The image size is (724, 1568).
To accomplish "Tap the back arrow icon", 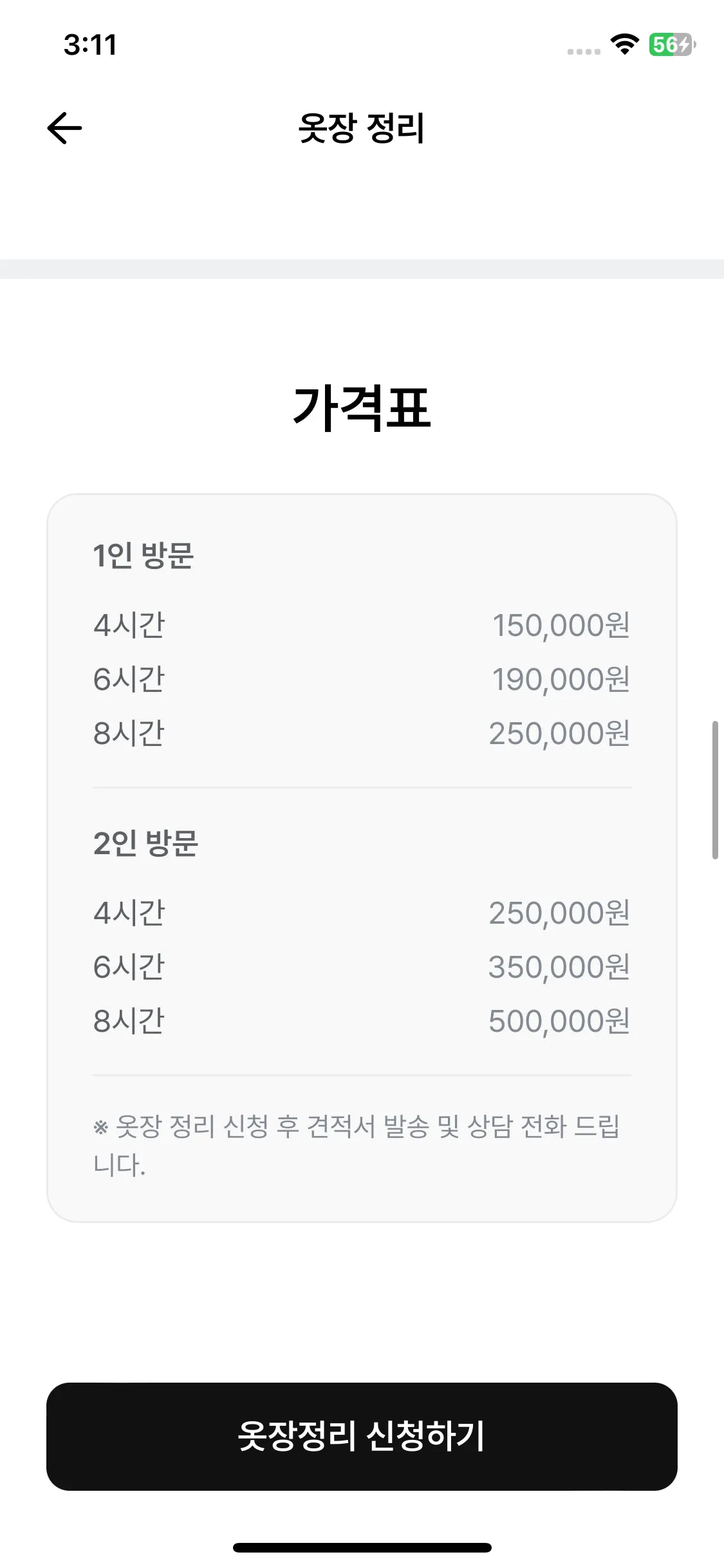I will click(x=64, y=127).
